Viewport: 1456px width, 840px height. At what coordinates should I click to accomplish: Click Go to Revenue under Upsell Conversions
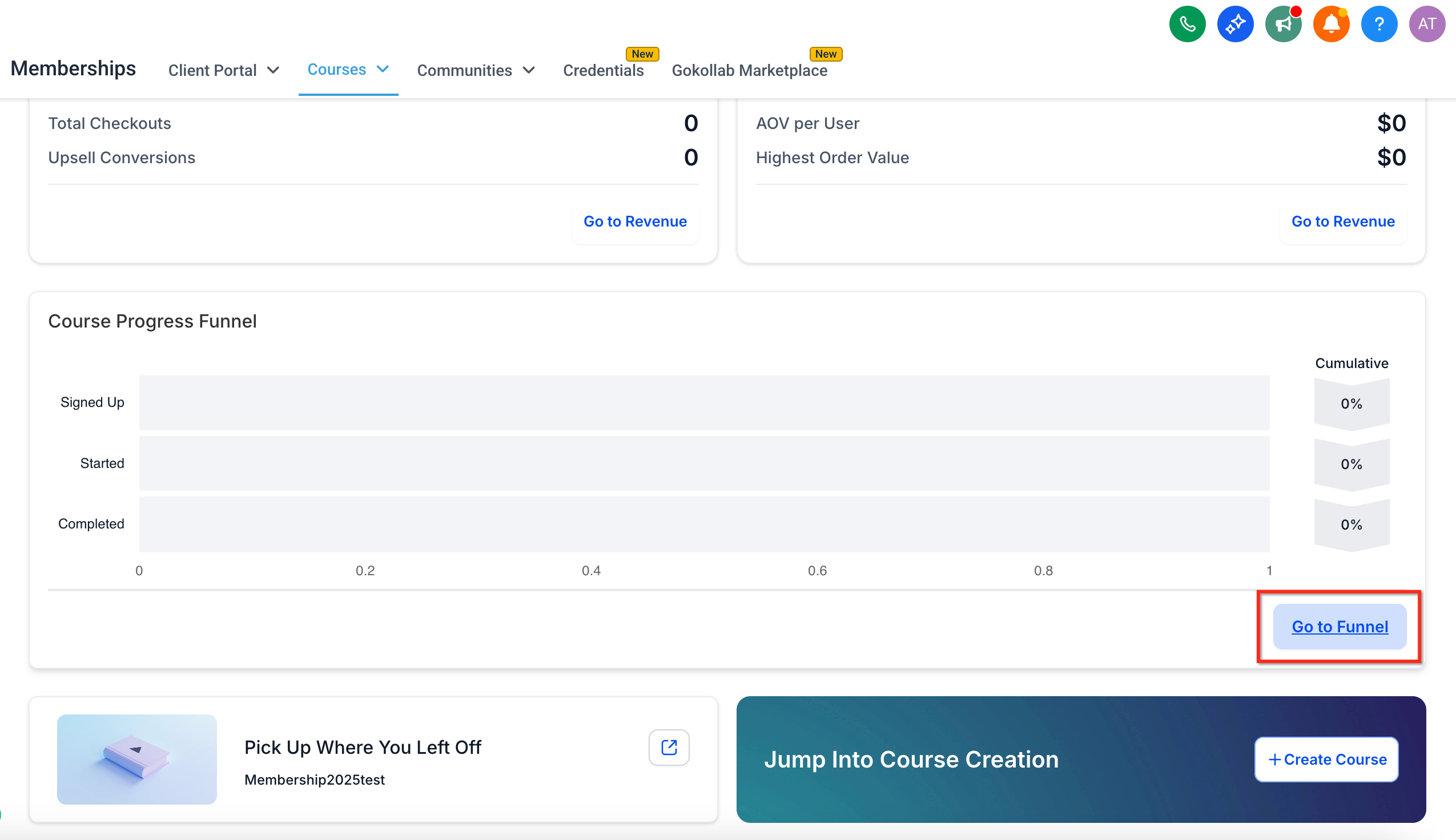click(635, 221)
